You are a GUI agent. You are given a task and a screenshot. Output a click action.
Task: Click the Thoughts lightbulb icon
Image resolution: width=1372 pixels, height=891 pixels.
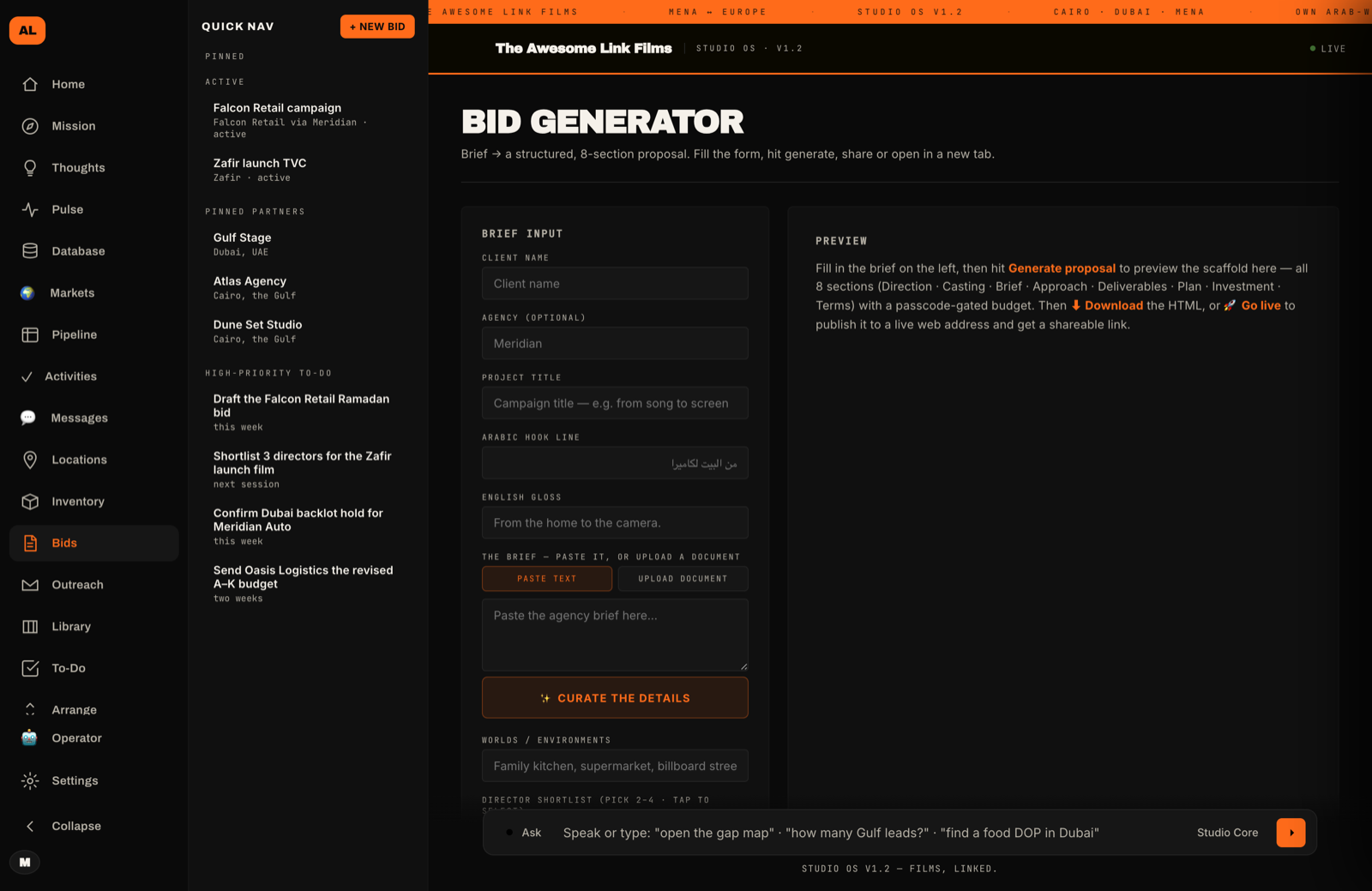pos(30,168)
